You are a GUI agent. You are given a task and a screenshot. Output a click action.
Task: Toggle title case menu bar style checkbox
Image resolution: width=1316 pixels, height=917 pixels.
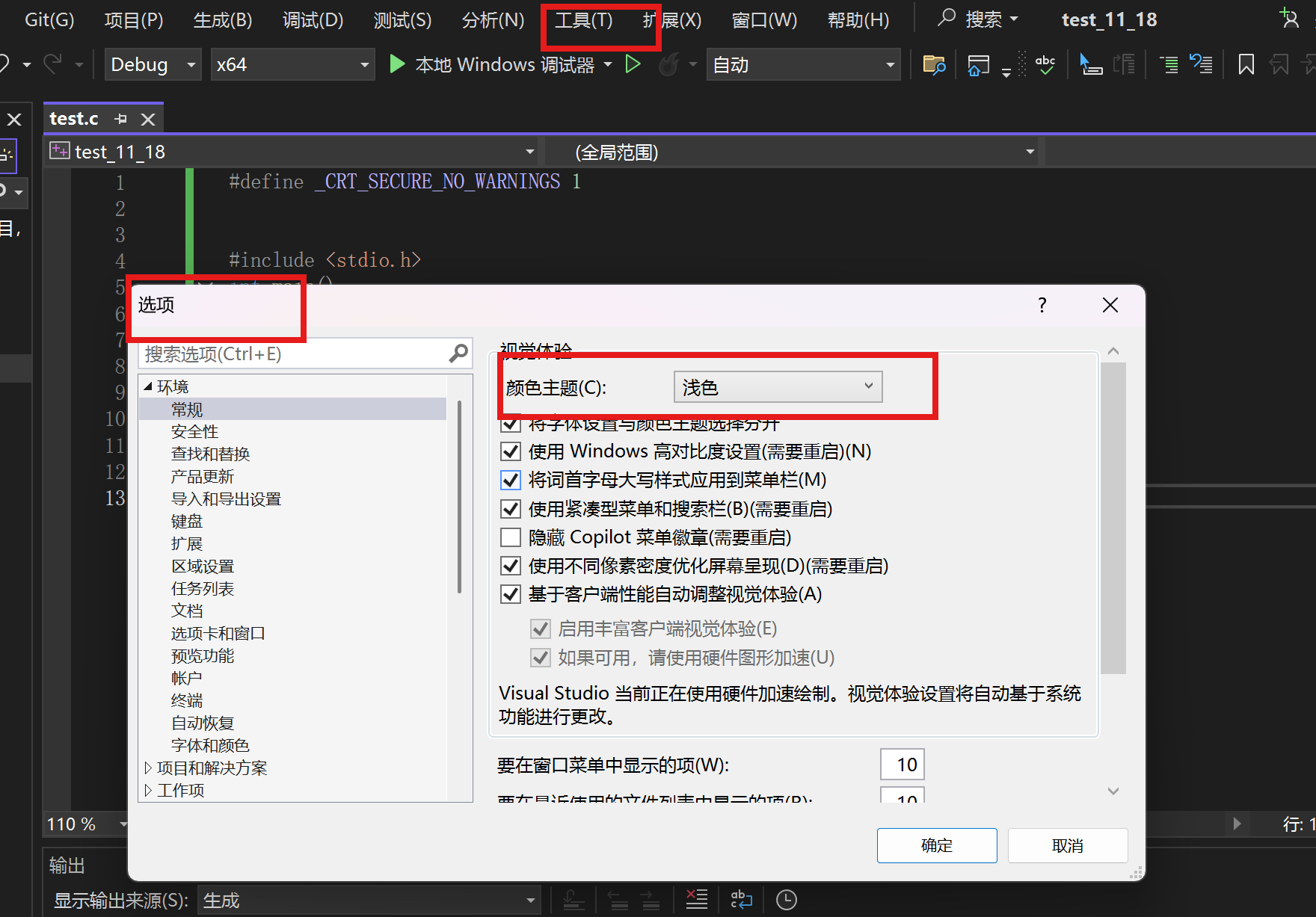click(511, 480)
